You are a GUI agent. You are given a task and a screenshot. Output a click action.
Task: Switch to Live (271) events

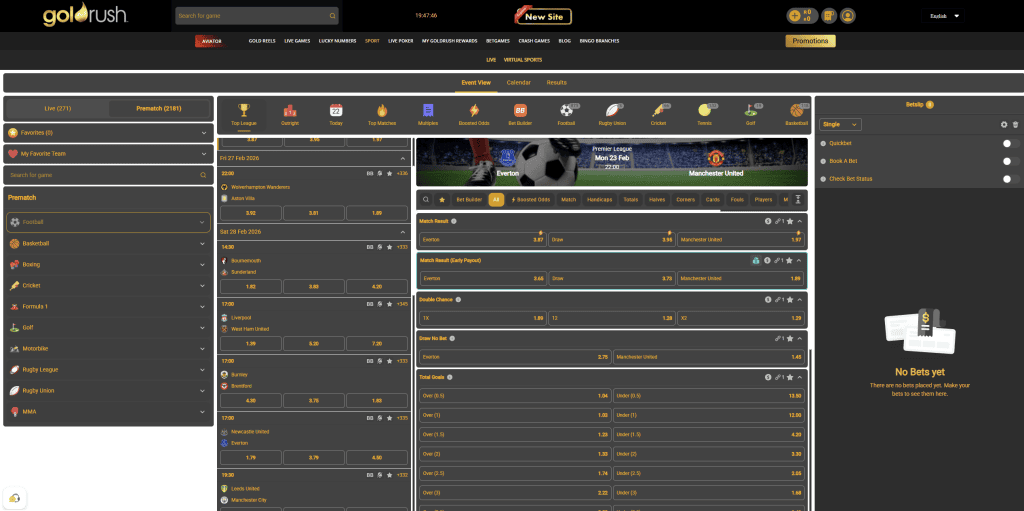coord(58,108)
